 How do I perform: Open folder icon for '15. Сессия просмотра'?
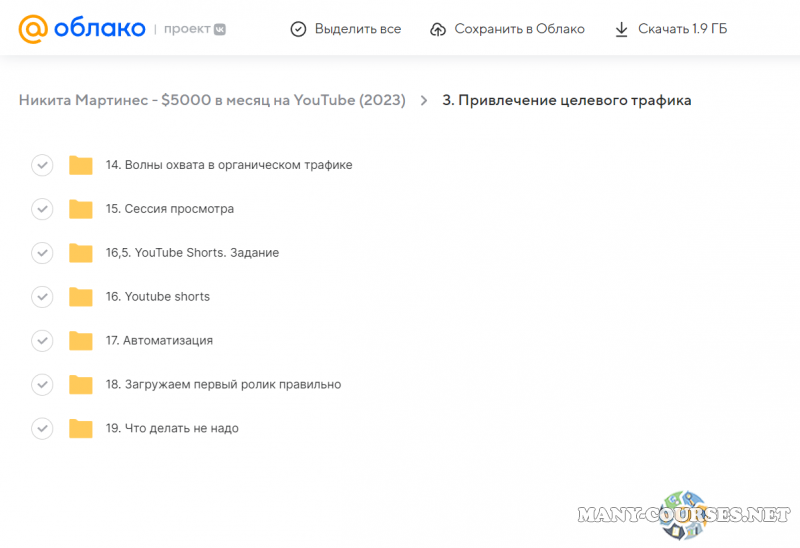81,209
